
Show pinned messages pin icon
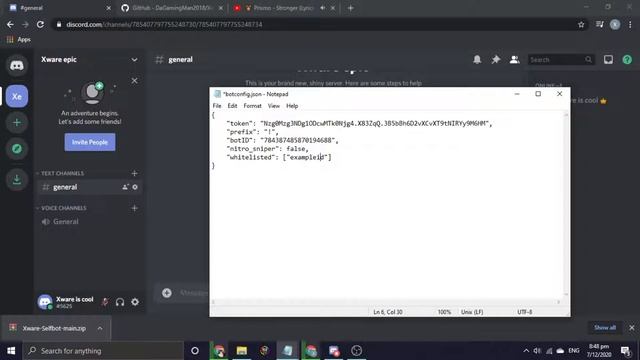pos(496,60)
